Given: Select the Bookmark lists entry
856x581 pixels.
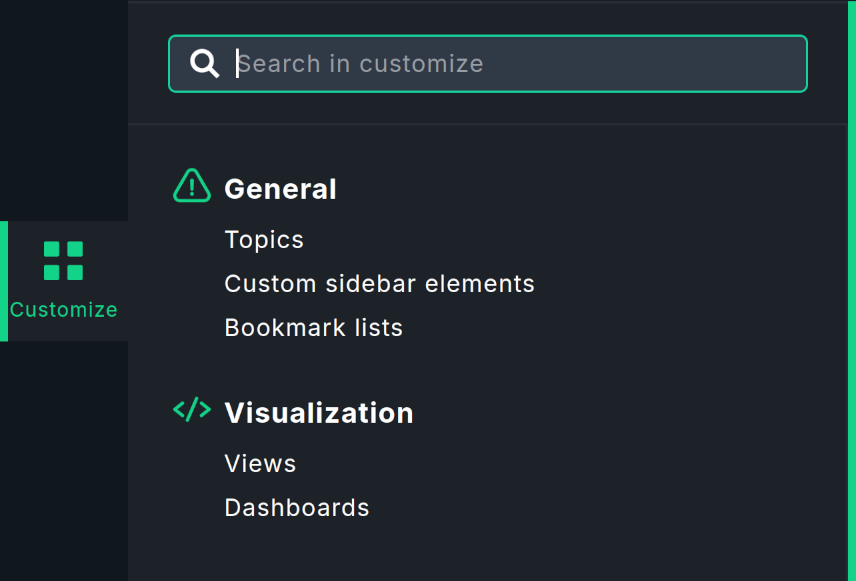Looking at the screenshot, I should click(x=313, y=328).
